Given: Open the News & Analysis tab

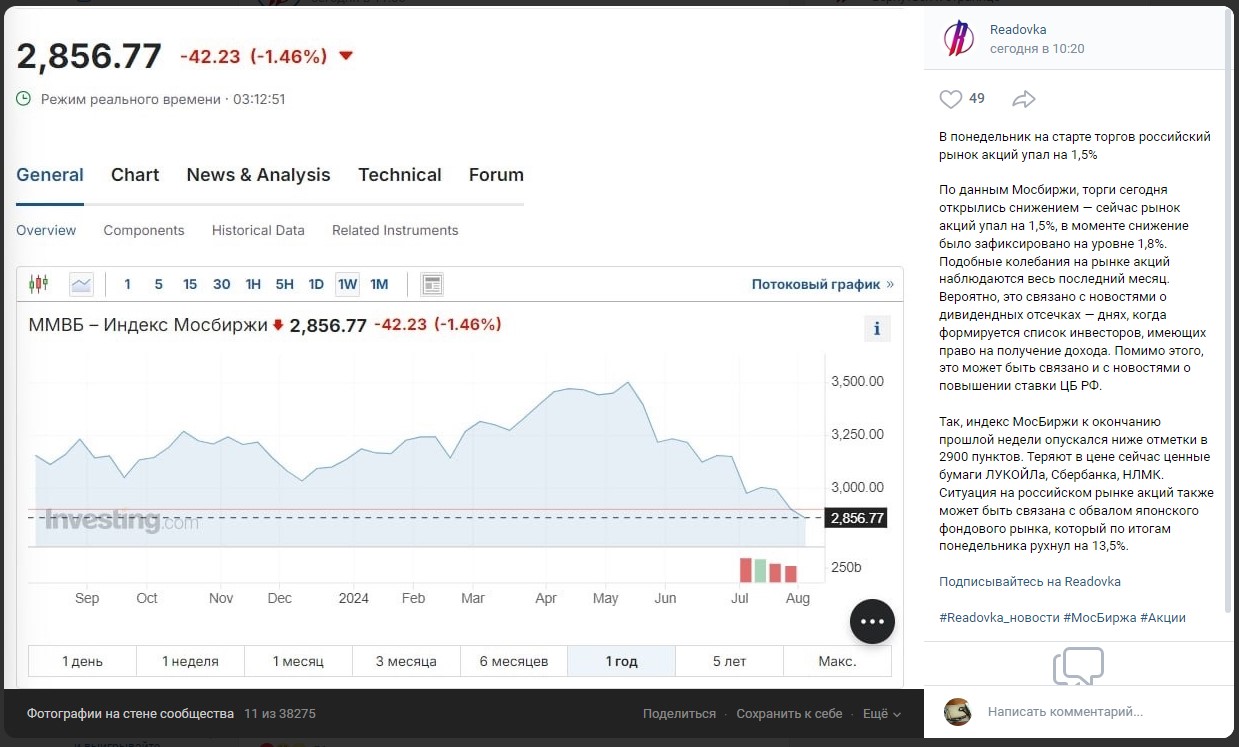Looking at the screenshot, I should click(258, 175).
